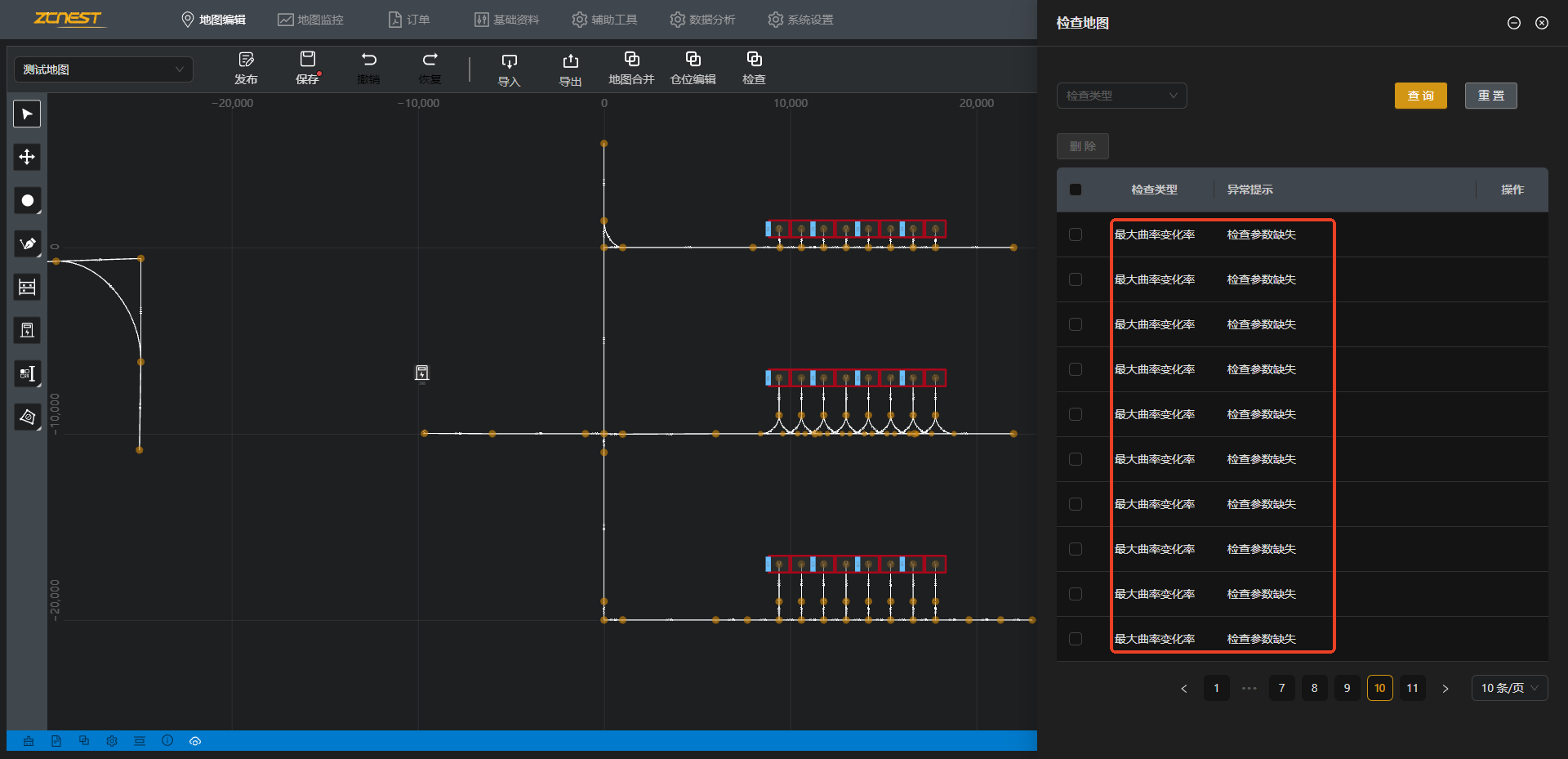
Task: Open 地图合并 map merge tool
Action: pos(631,69)
